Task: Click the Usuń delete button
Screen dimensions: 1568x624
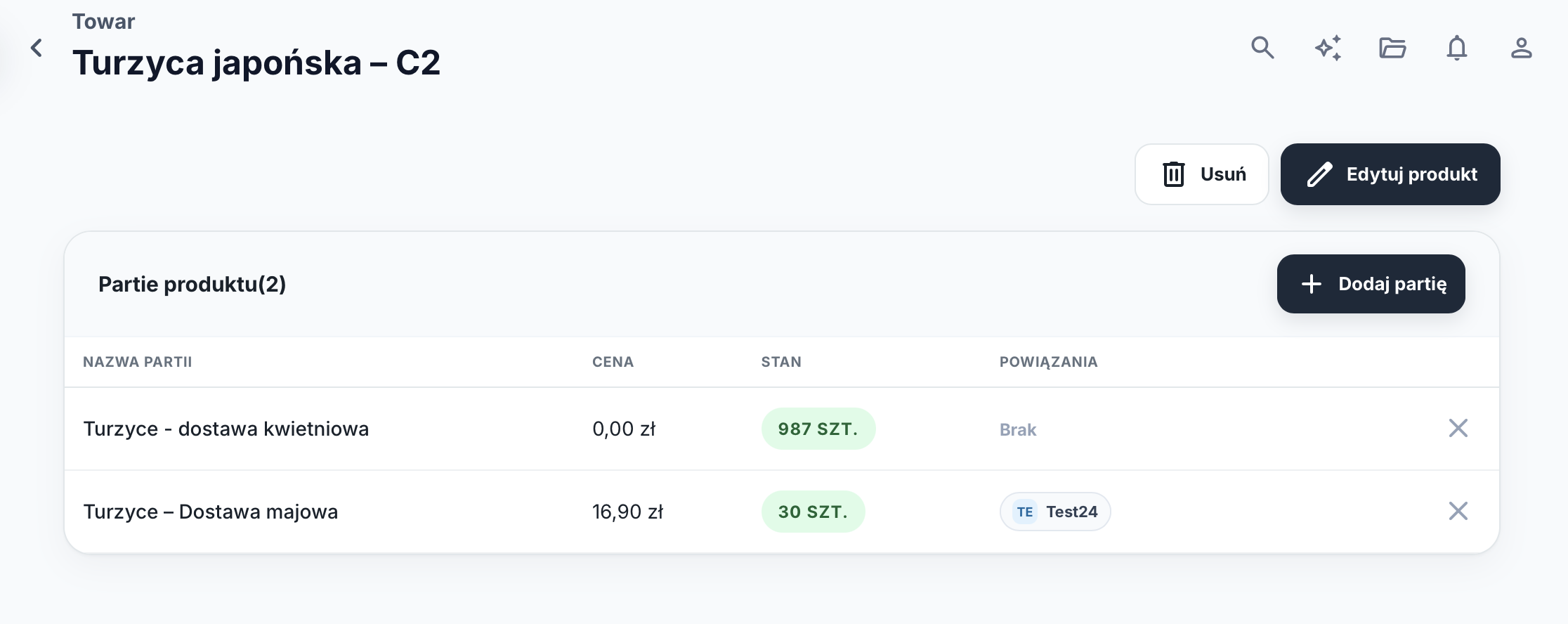Action: [x=1202, y=174]
